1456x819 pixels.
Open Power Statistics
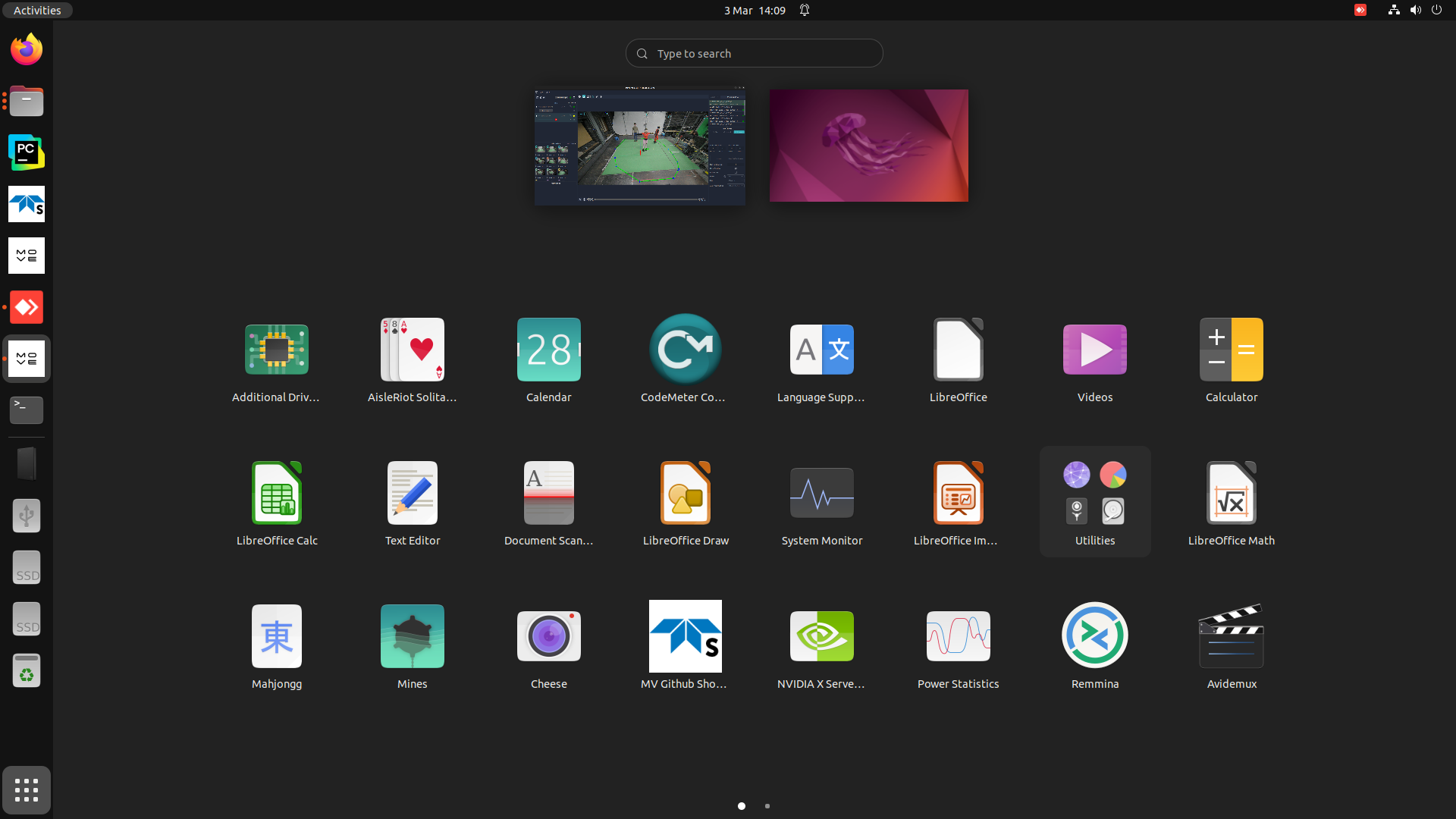(x=959, y=645)
